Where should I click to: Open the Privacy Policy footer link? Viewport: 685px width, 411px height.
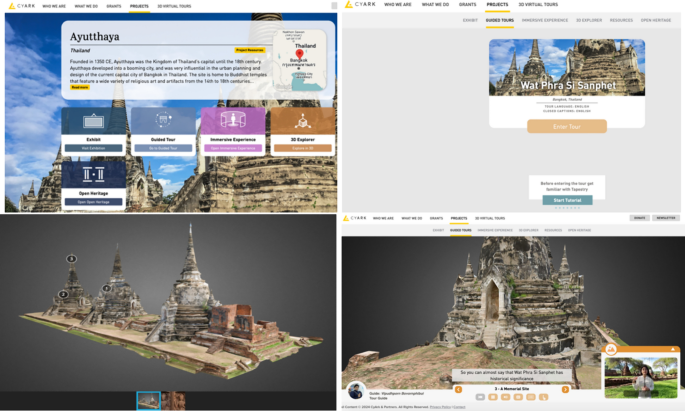(440, 407)
